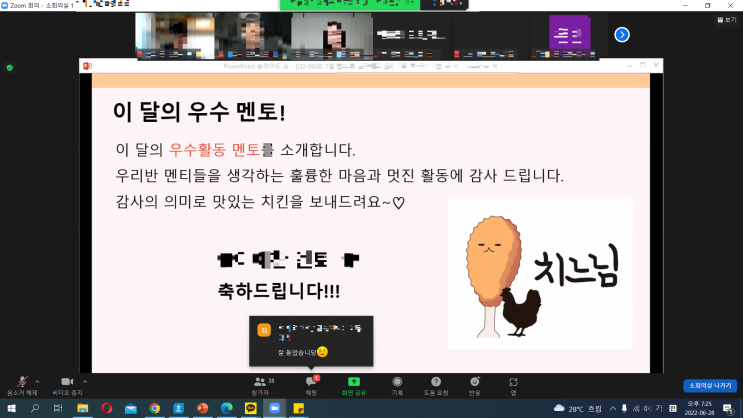Viewport: 743px width, 418px height.
Task: Open 반응 reactions menu
Action: click(474, 386)
